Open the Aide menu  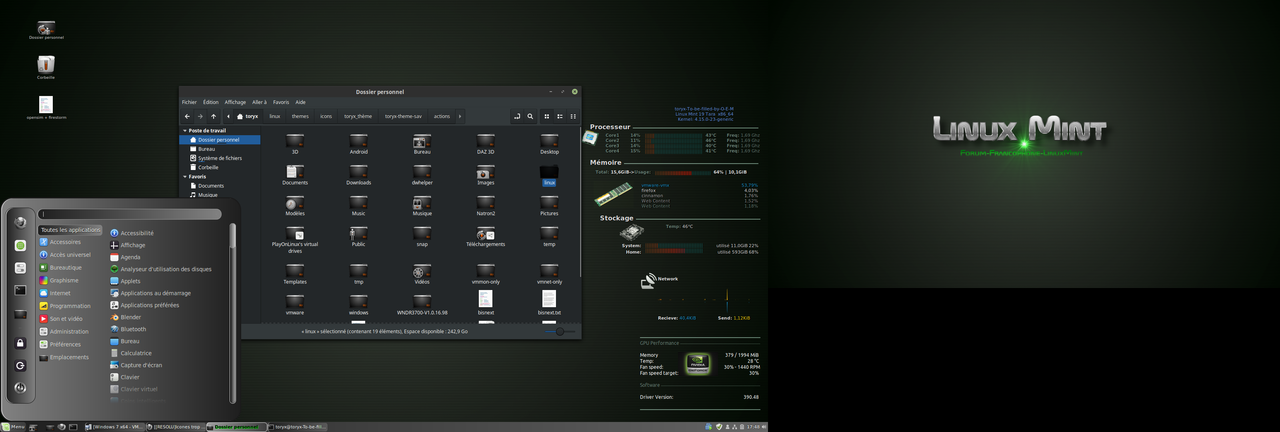[300, 102]
